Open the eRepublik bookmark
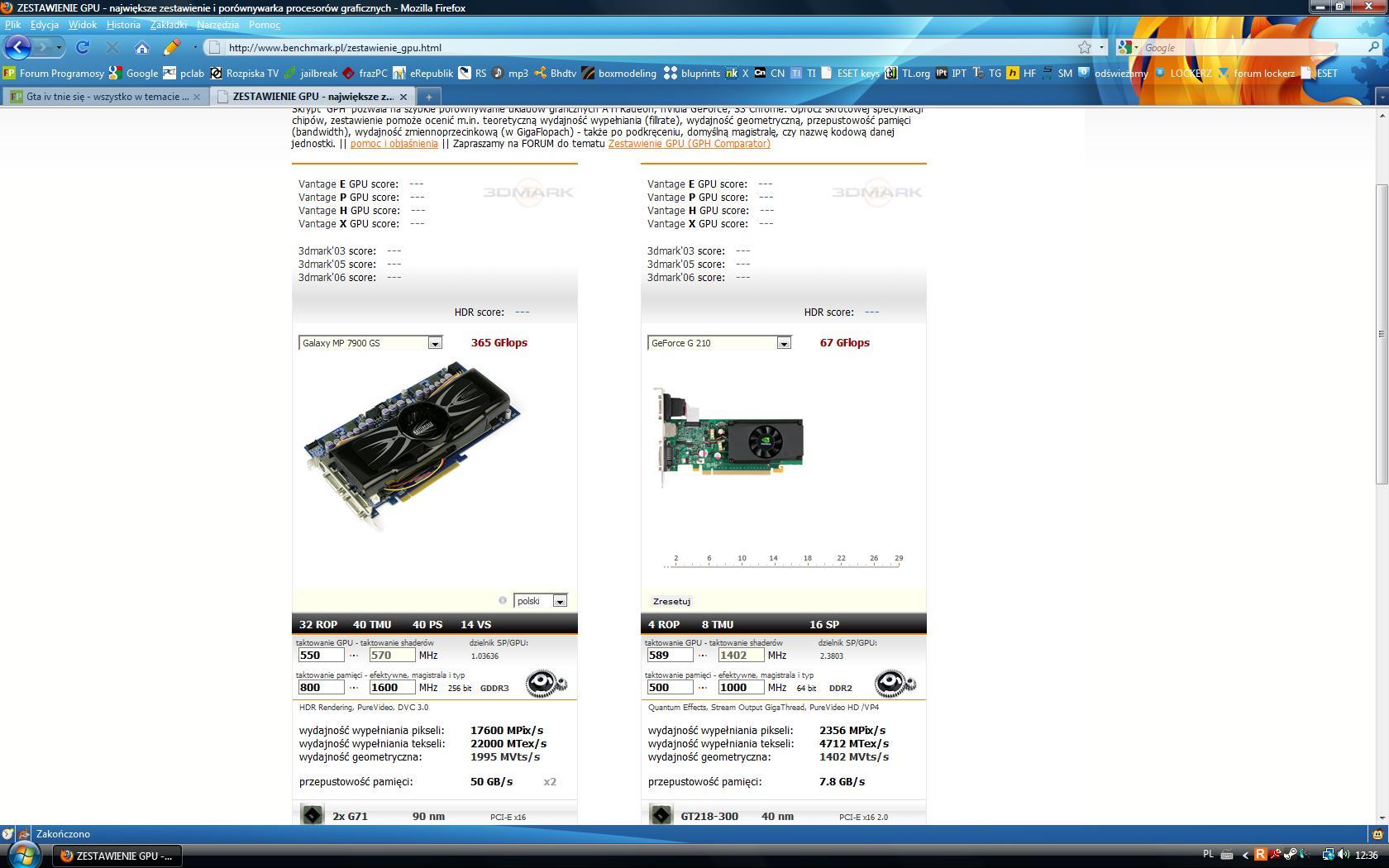The width and height of the screenshot is (1389, 868). [x=423, y=73]
